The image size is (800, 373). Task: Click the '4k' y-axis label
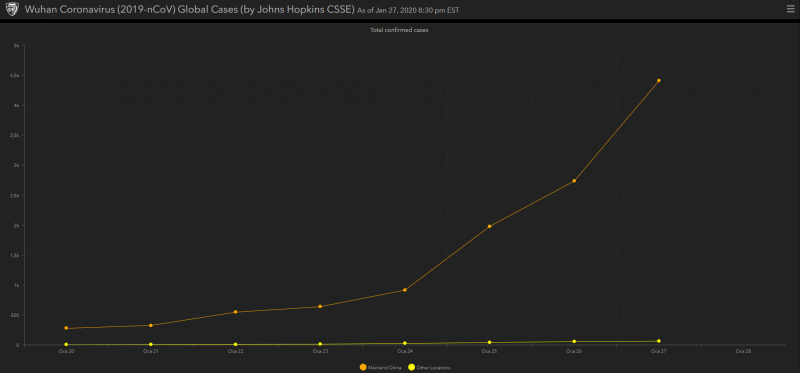point(16,106)
